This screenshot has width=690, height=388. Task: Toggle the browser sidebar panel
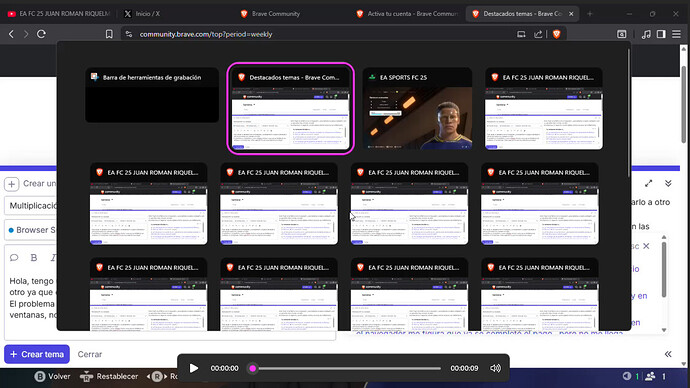(x=661, y=34)
